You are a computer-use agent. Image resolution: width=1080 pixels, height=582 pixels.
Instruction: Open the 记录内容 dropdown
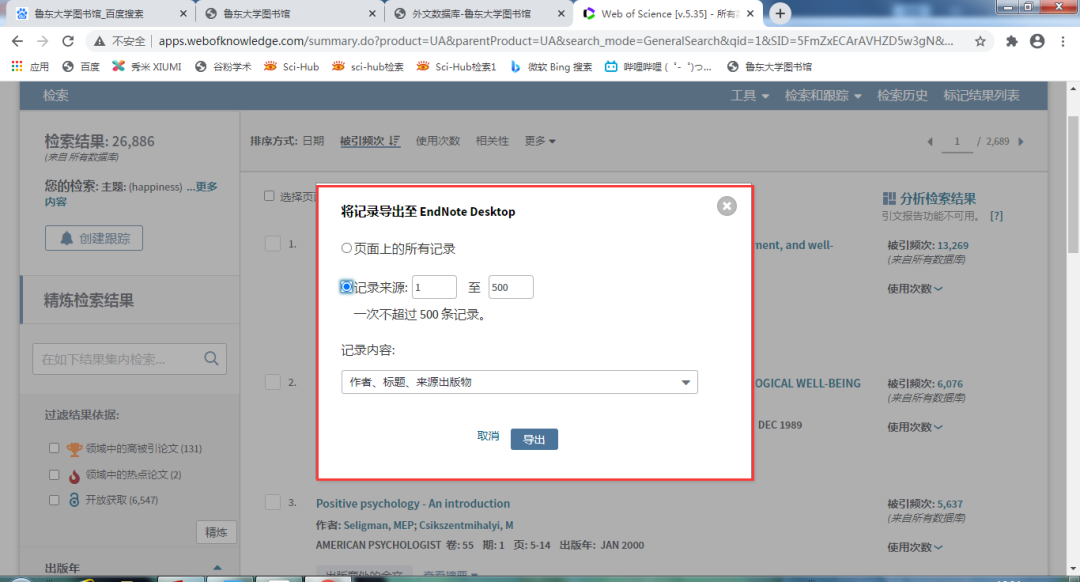point(519,382)
